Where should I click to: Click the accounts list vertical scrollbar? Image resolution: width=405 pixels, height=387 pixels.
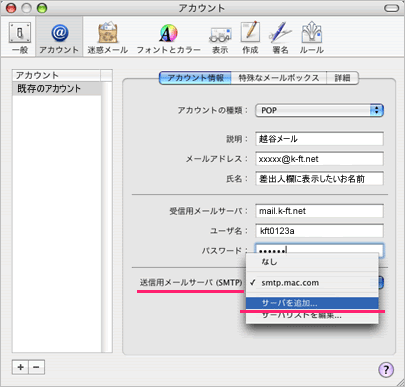click(x=107, y=217)
